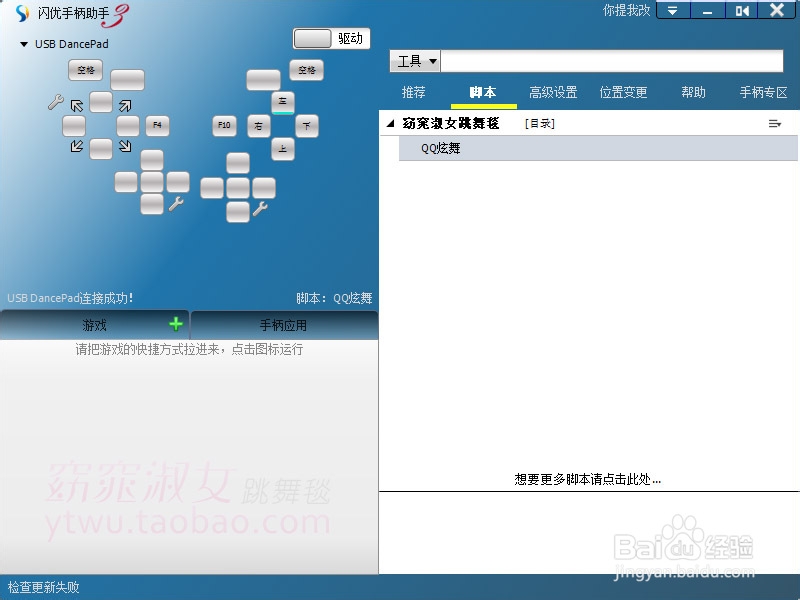
Task: Click the wrench icon beside the left arrow pad
Action: (x=57, y=102)
